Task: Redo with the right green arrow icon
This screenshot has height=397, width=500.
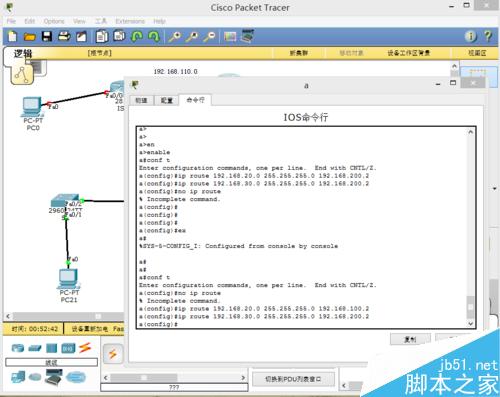Action: click(154, 36)
